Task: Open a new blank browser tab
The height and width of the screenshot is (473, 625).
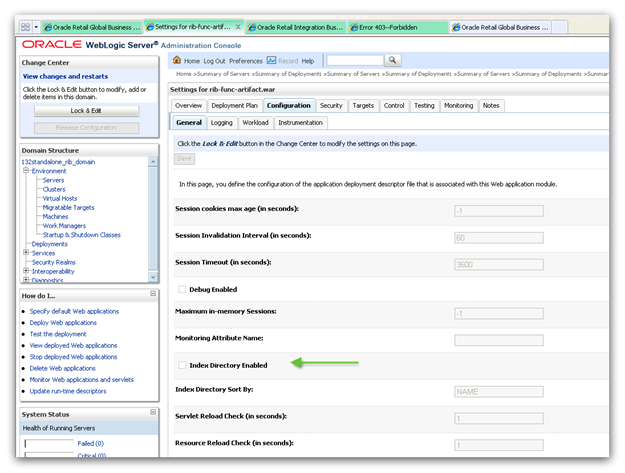Action: coord(559,27)
